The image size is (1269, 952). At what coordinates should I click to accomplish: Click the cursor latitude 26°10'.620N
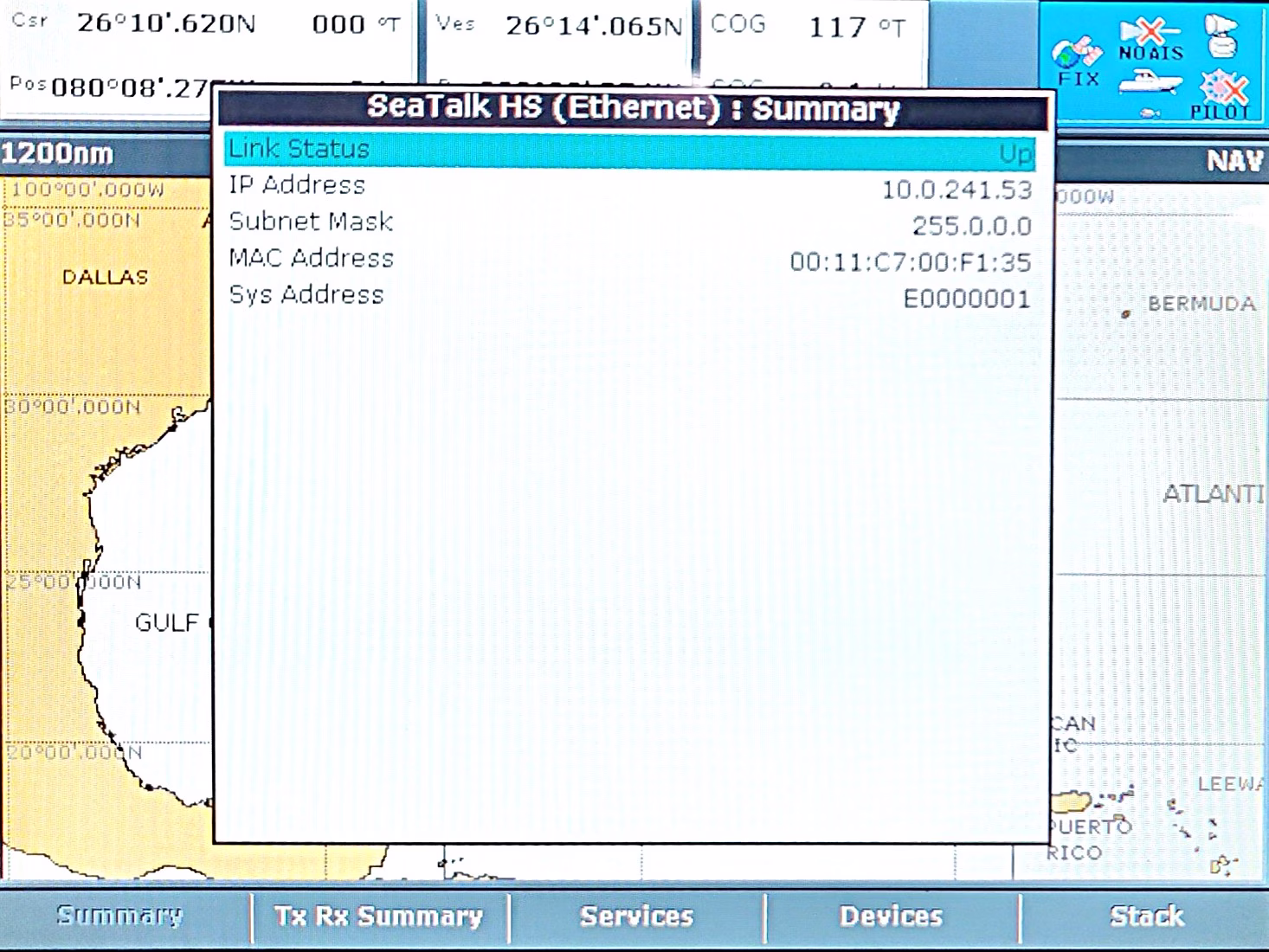coord(166,23)
